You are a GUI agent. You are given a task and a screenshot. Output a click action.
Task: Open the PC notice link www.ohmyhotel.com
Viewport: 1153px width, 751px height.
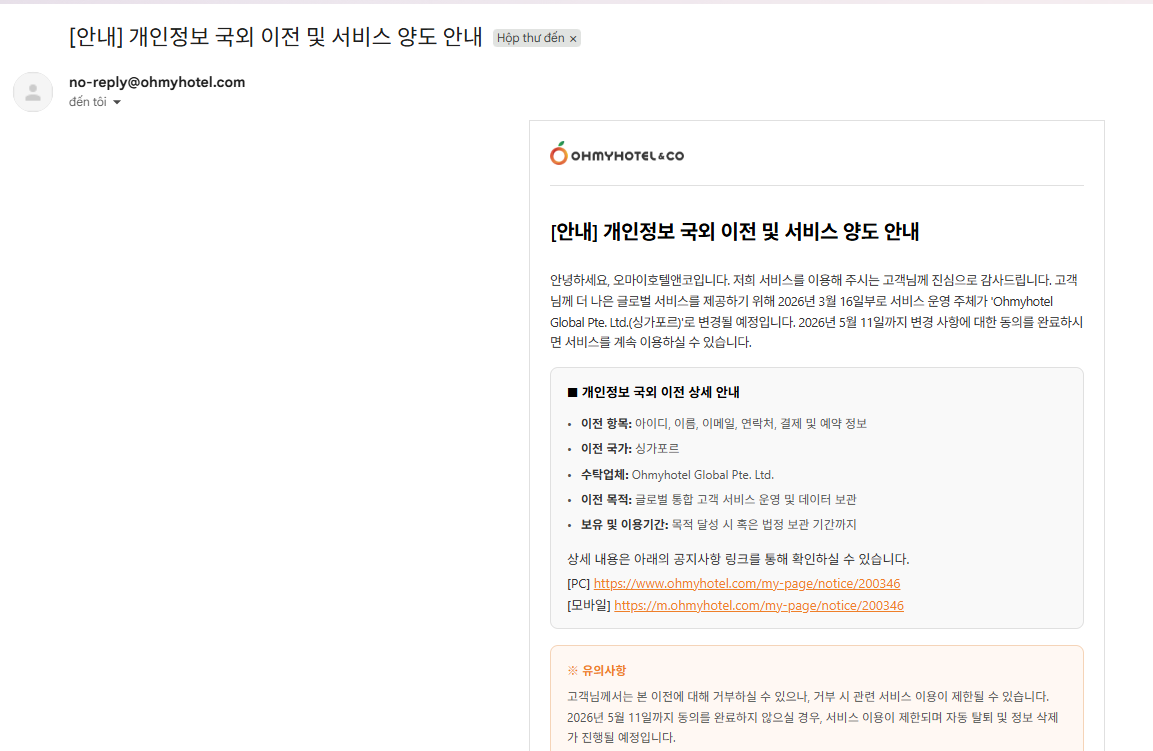point(746,583)
